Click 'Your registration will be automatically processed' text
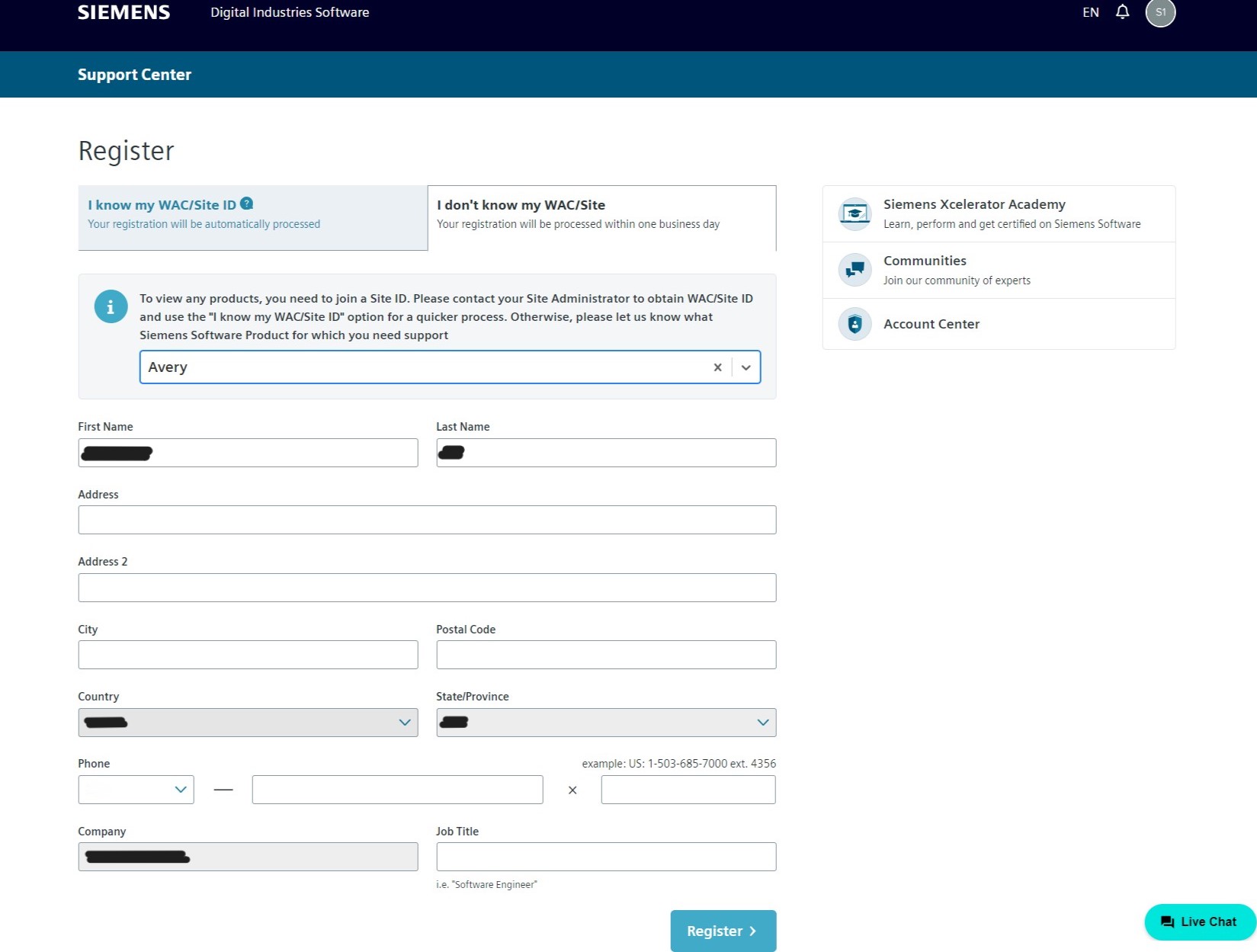The height and width of the screenshot is (952, 1257). coord(204,224)
